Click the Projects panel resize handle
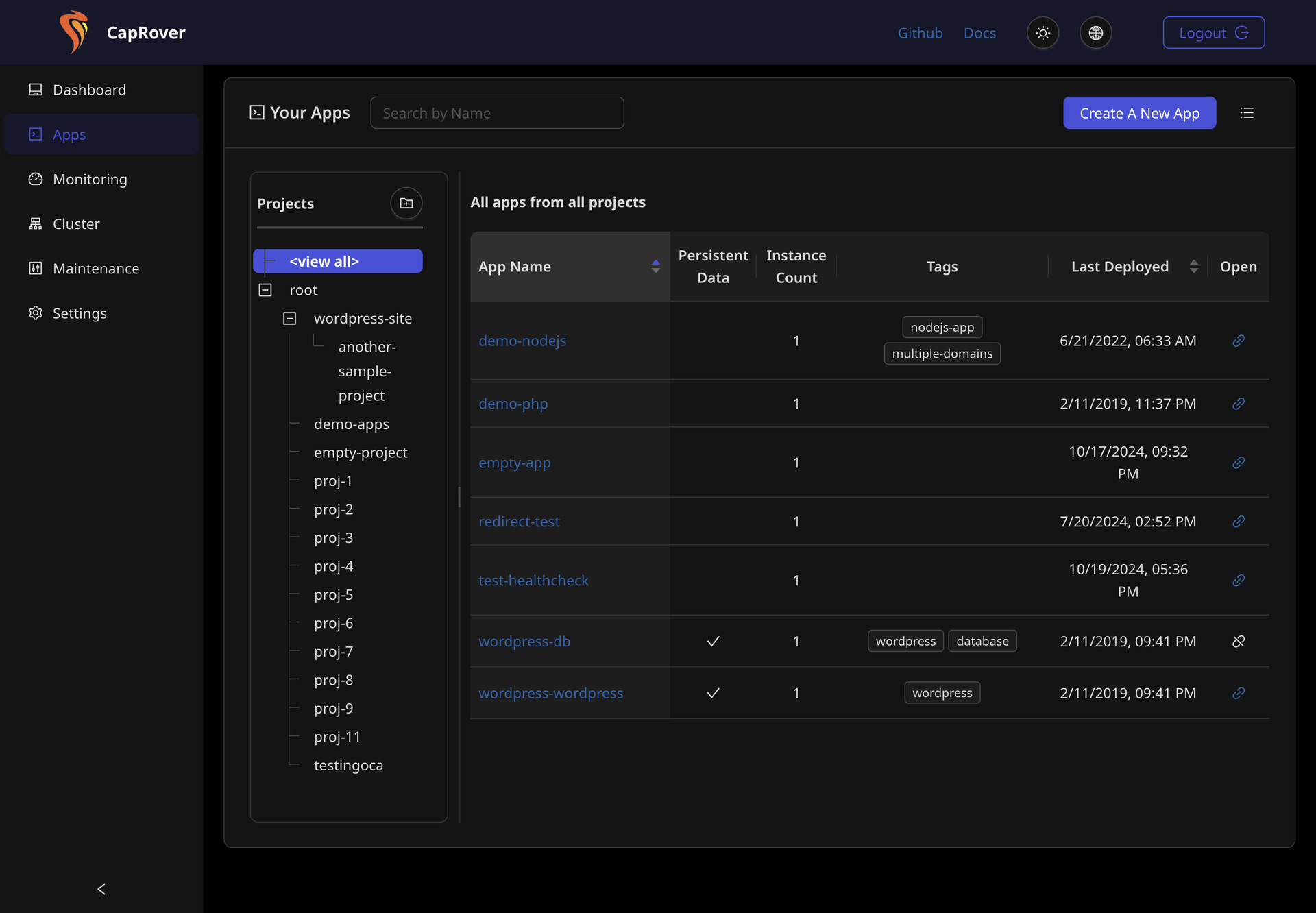 459,497
